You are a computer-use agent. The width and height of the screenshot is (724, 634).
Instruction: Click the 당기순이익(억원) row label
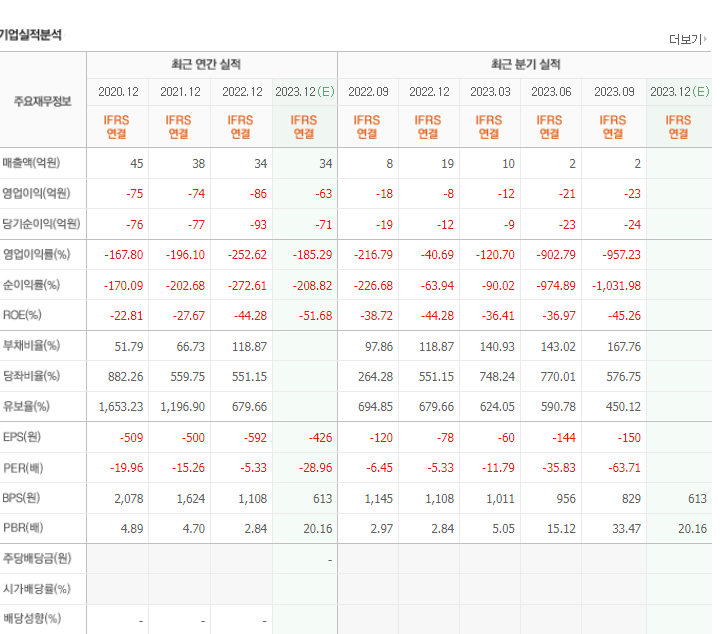[41, 224]
